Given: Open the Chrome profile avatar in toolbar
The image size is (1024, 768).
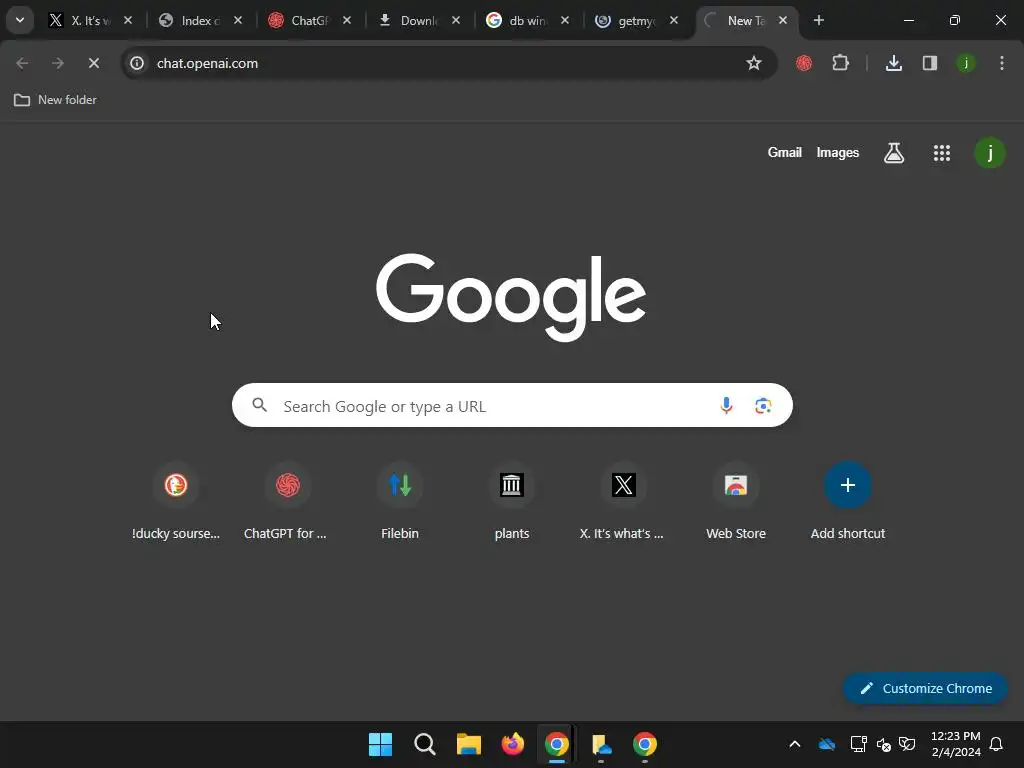Looking at the screenshot, I should coord(966,63).
